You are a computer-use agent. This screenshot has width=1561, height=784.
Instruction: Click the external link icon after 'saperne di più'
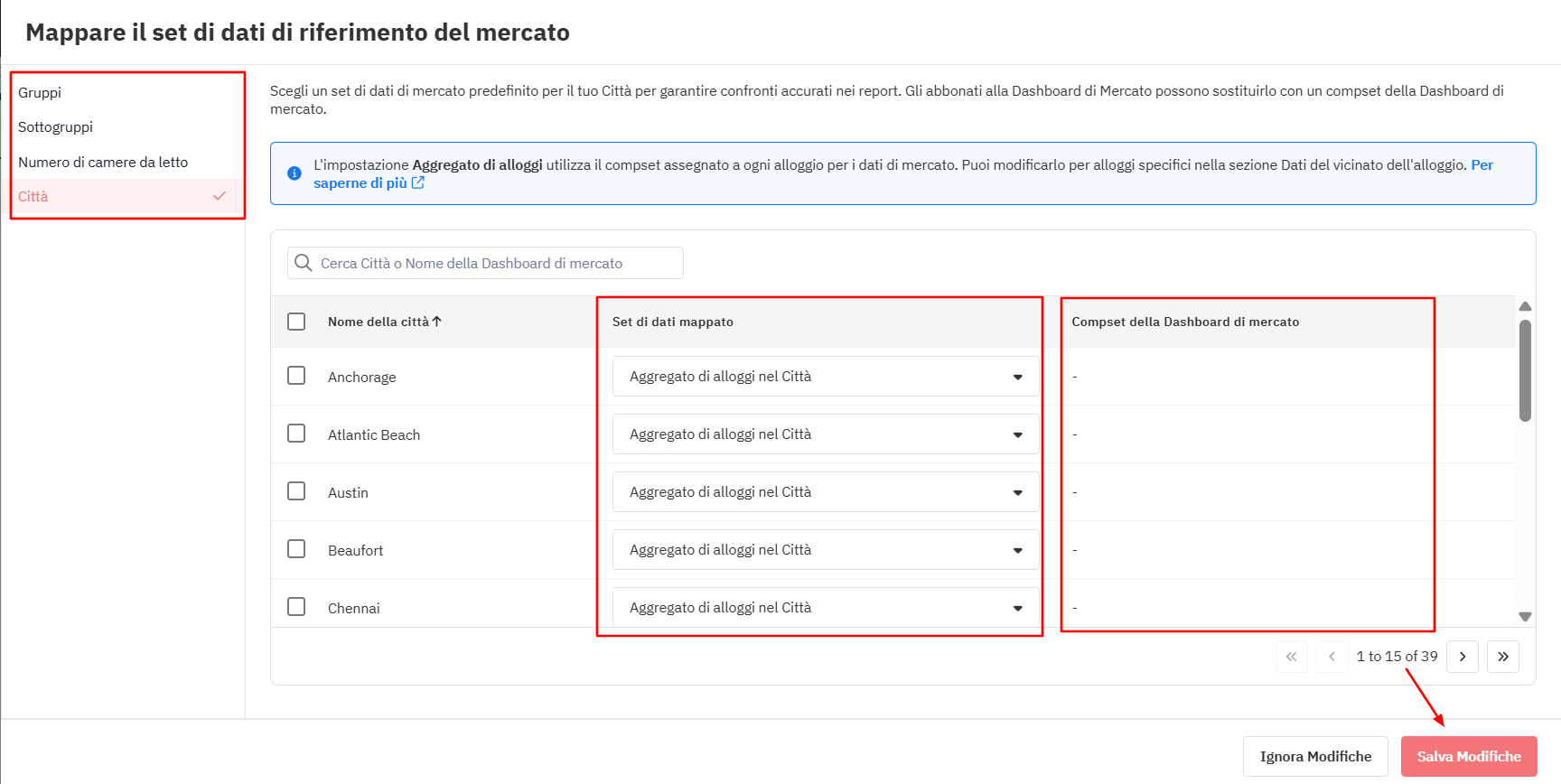click(418, 182)
